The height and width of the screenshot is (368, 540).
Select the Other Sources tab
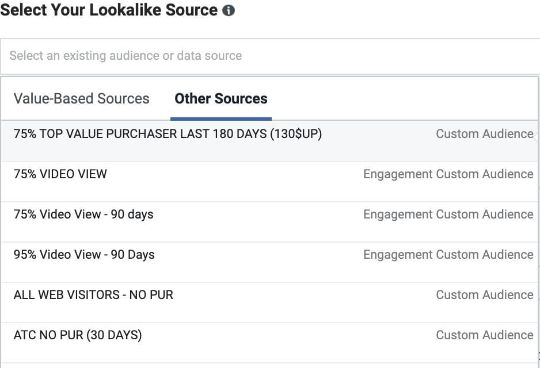click(x=221, y=98)
